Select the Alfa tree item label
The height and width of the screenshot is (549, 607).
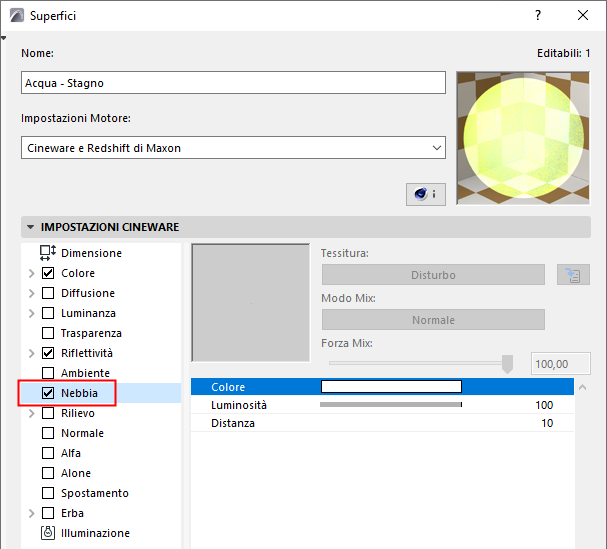pos(71,453)
